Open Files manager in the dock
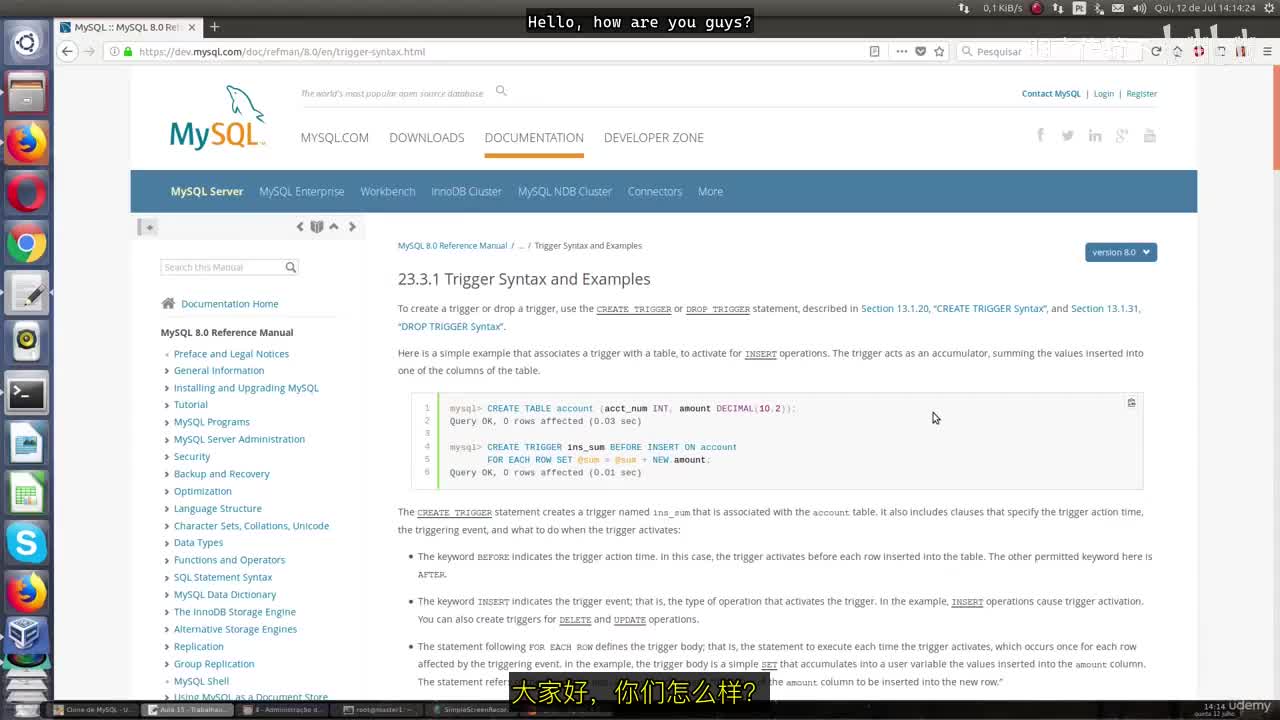Image resolution: width=1280 pixels, height=720 pixels. click(26, 93)
